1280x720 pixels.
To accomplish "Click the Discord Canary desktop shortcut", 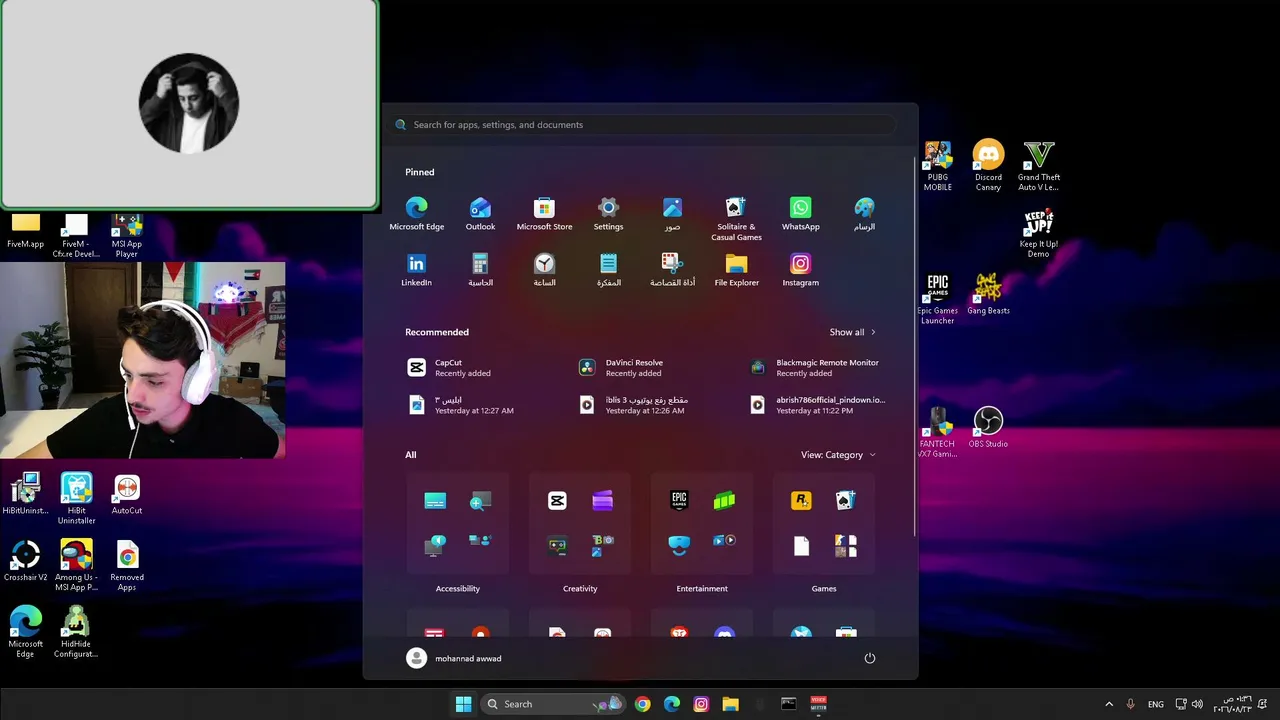I will (x=988, y=166).
